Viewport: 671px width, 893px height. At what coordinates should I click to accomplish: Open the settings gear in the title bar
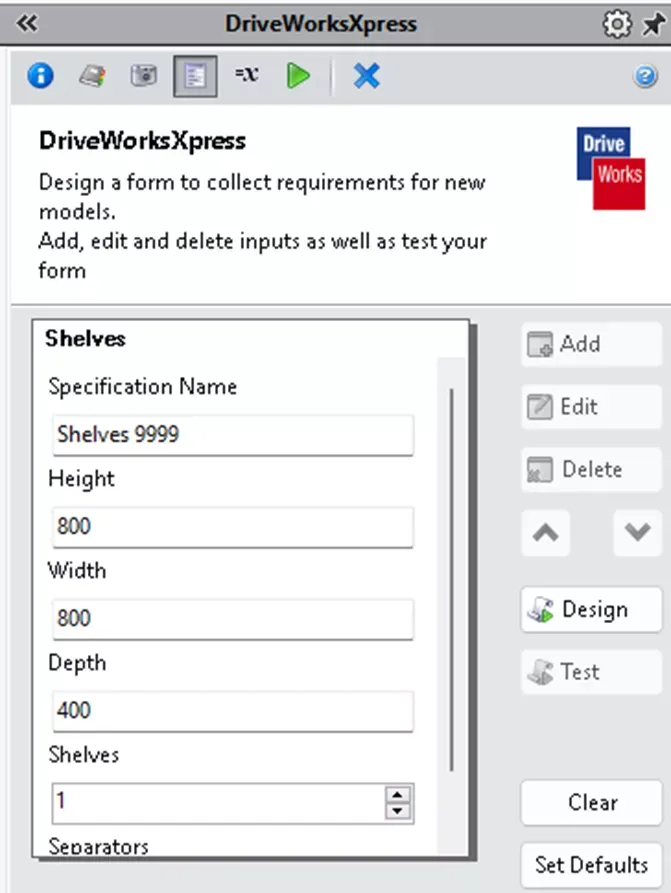click(x=617, y=24)
